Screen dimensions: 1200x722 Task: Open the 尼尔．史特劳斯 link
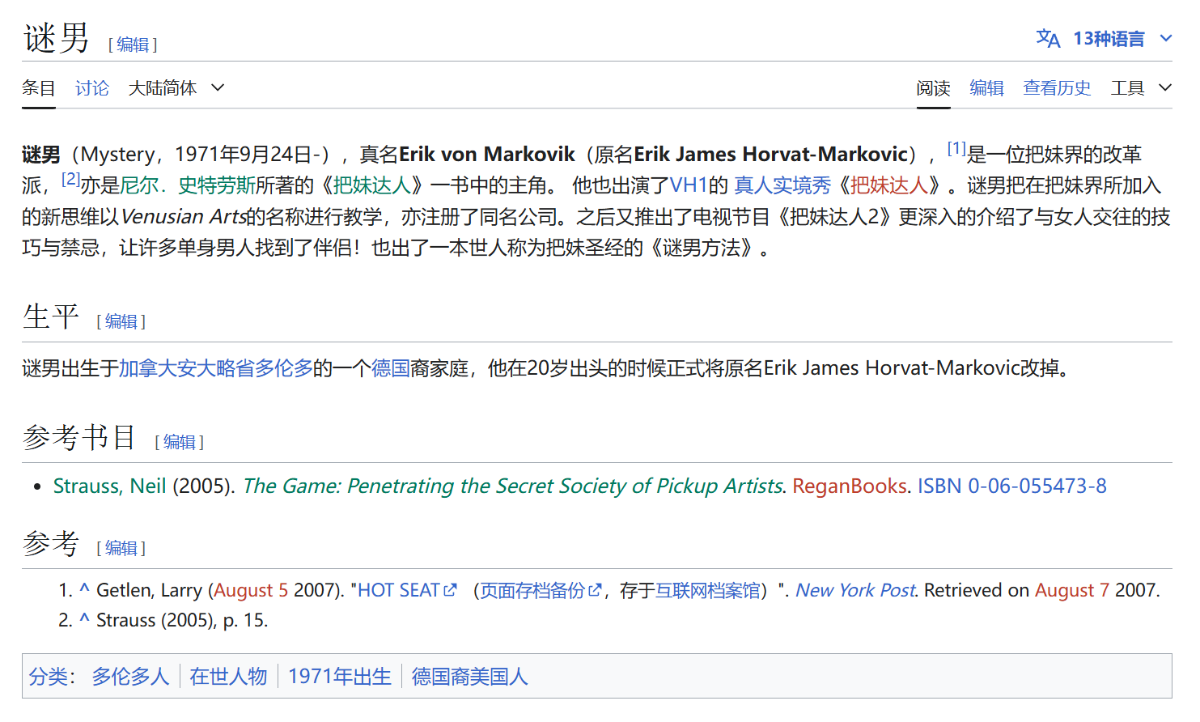click(x=188, y=185)
